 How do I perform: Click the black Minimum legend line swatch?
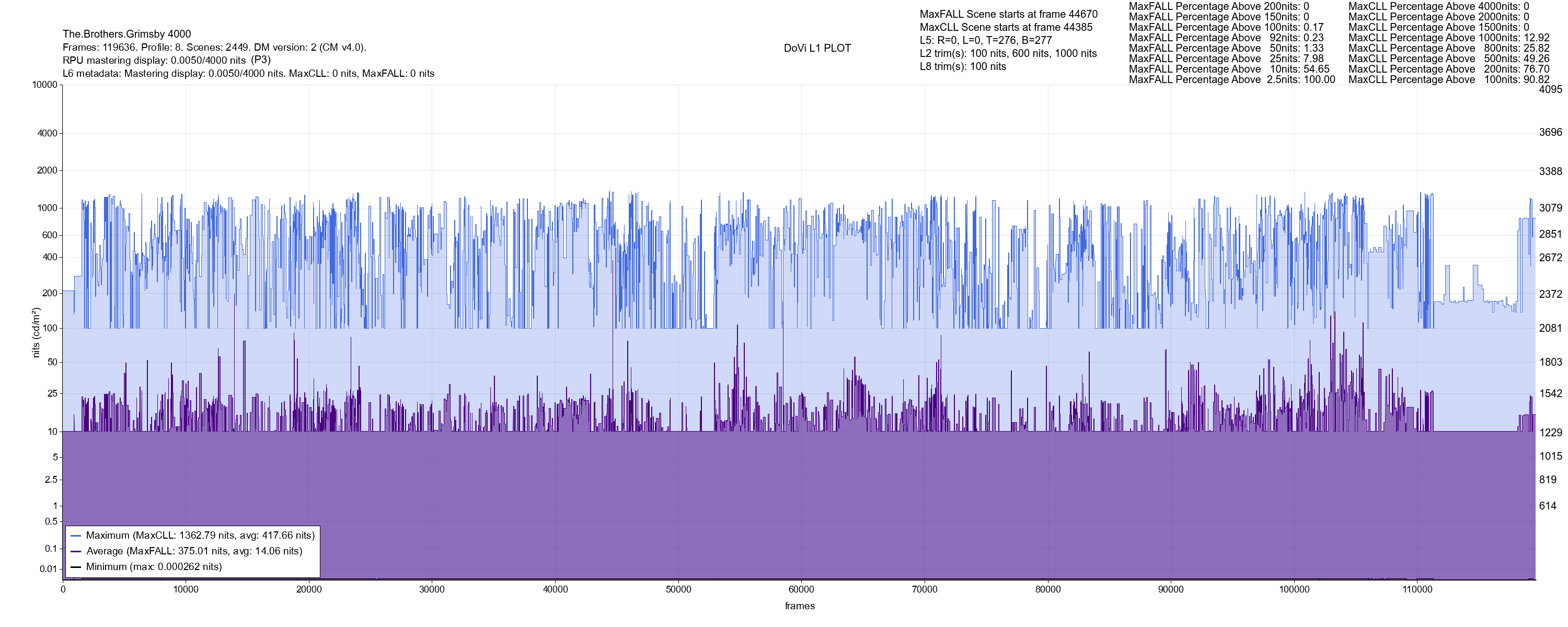pyautogui.click(x=76, y=567)
